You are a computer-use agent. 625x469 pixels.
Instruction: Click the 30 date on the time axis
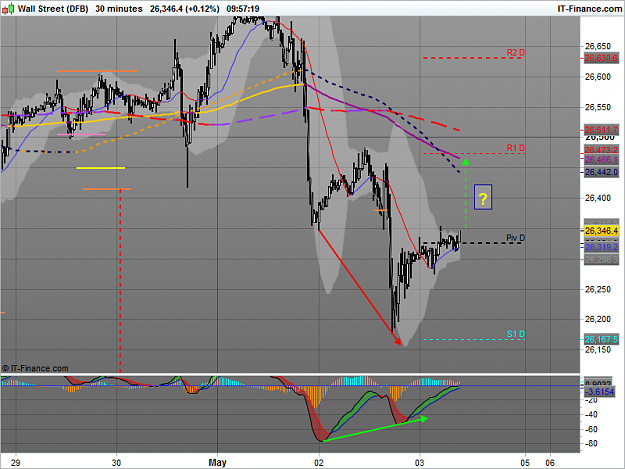click(x=116, y=463)
